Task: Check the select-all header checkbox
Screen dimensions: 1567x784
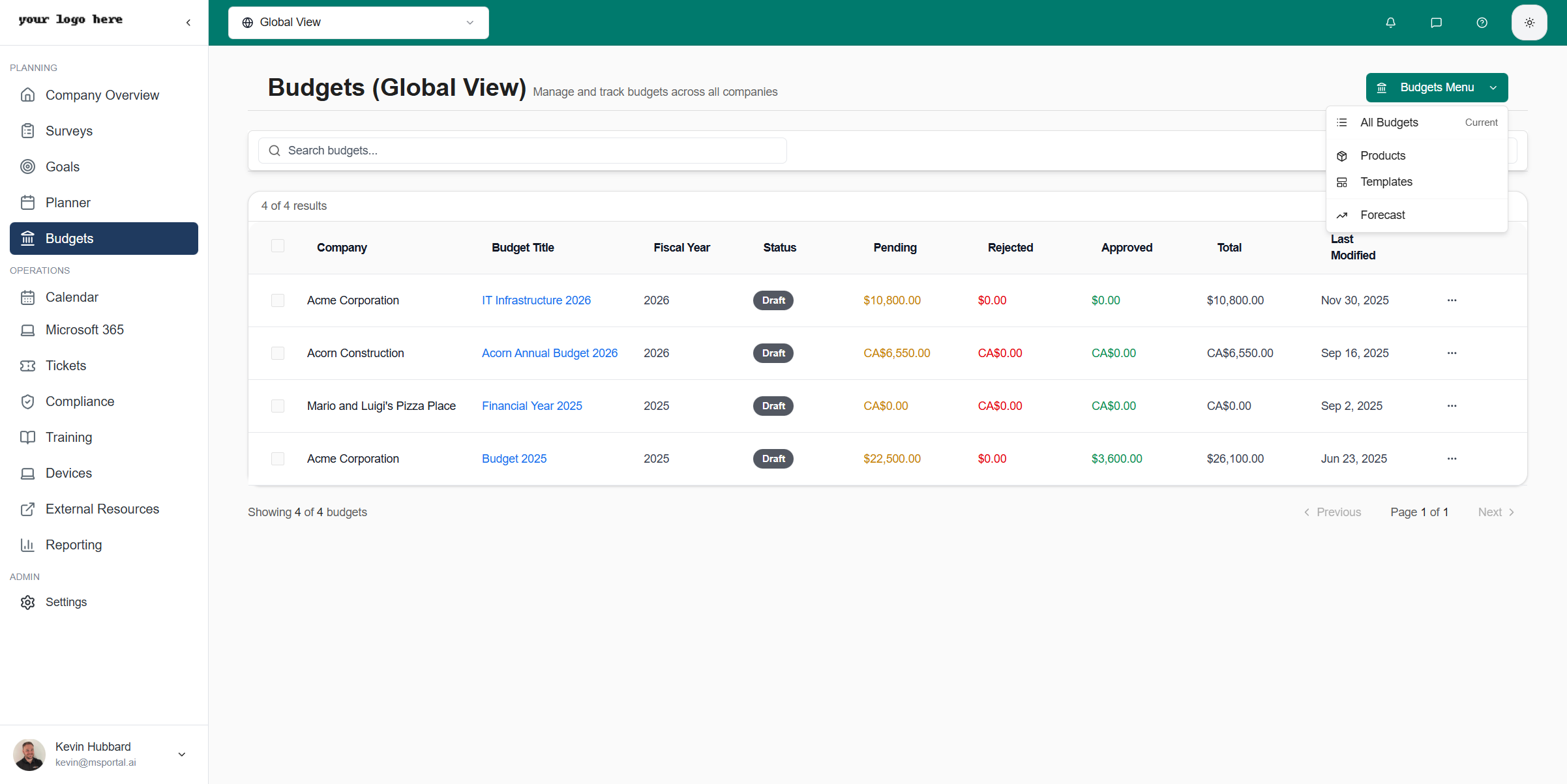Action: [x=278, y=246]
